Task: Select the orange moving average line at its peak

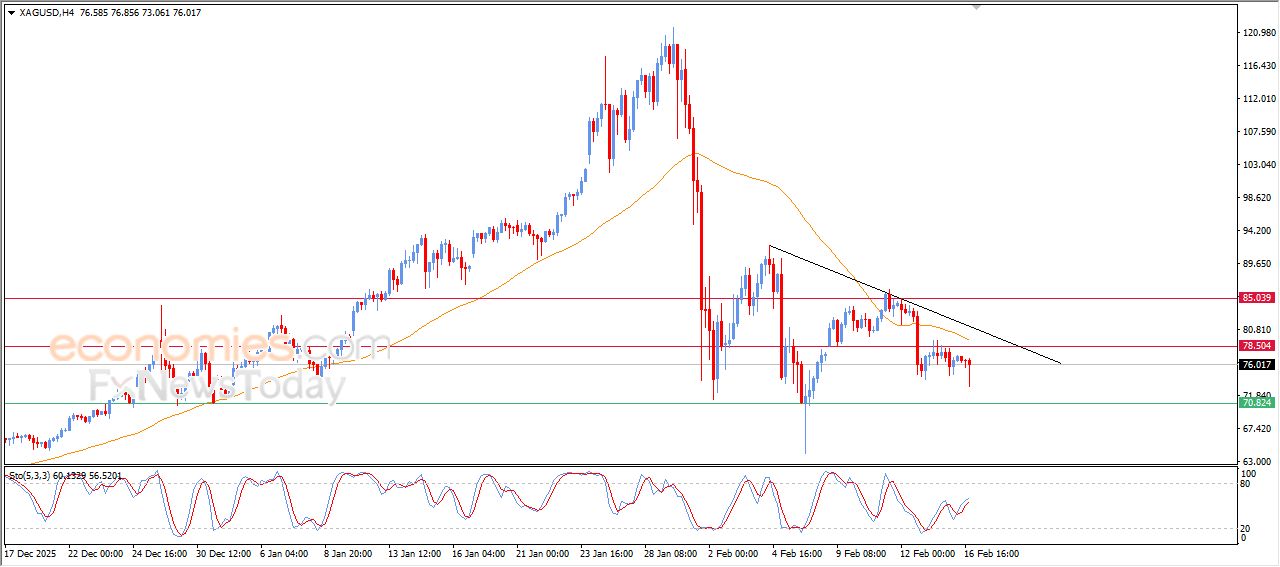Action: coord(697,154)
